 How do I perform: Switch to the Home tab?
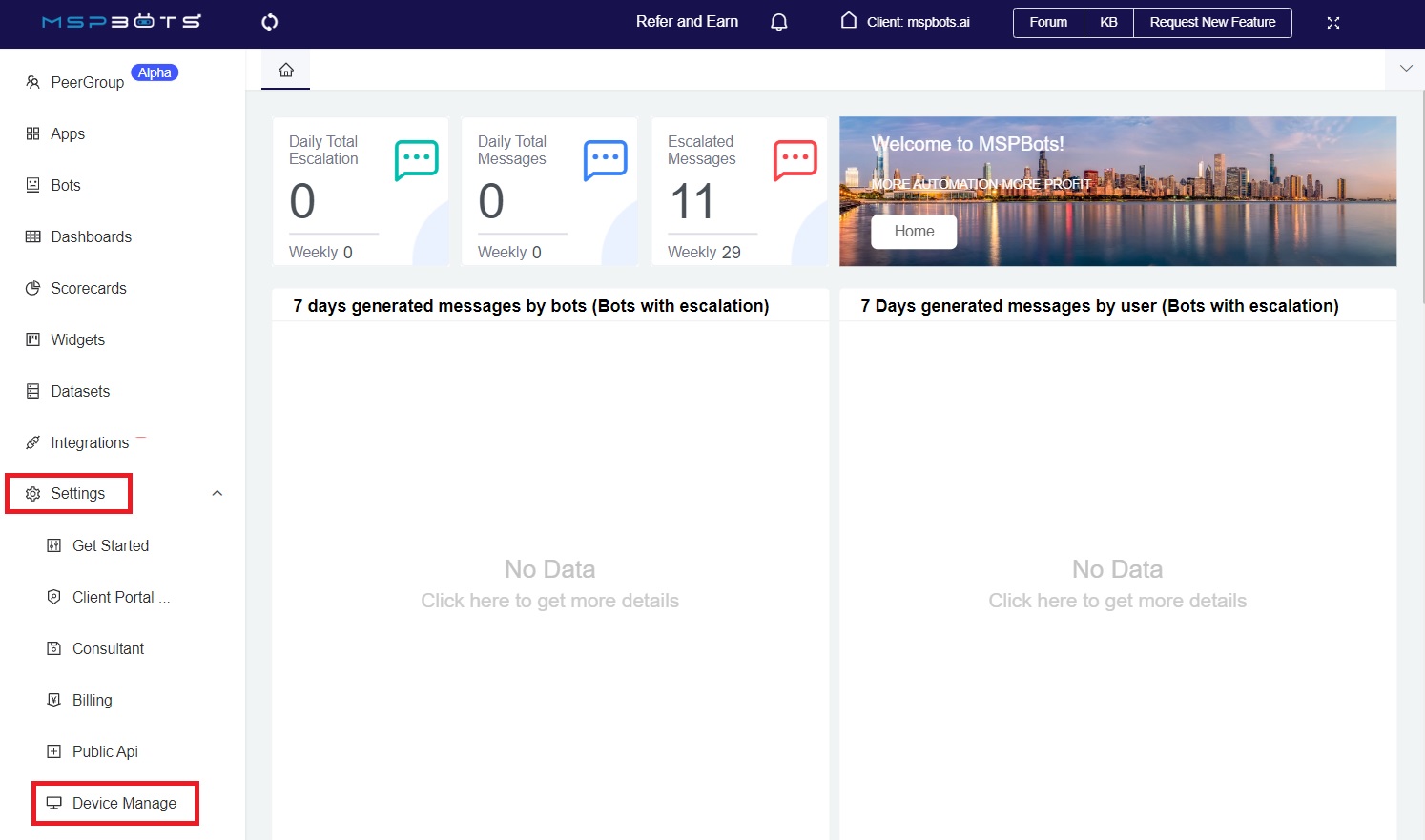pos(285,69)
